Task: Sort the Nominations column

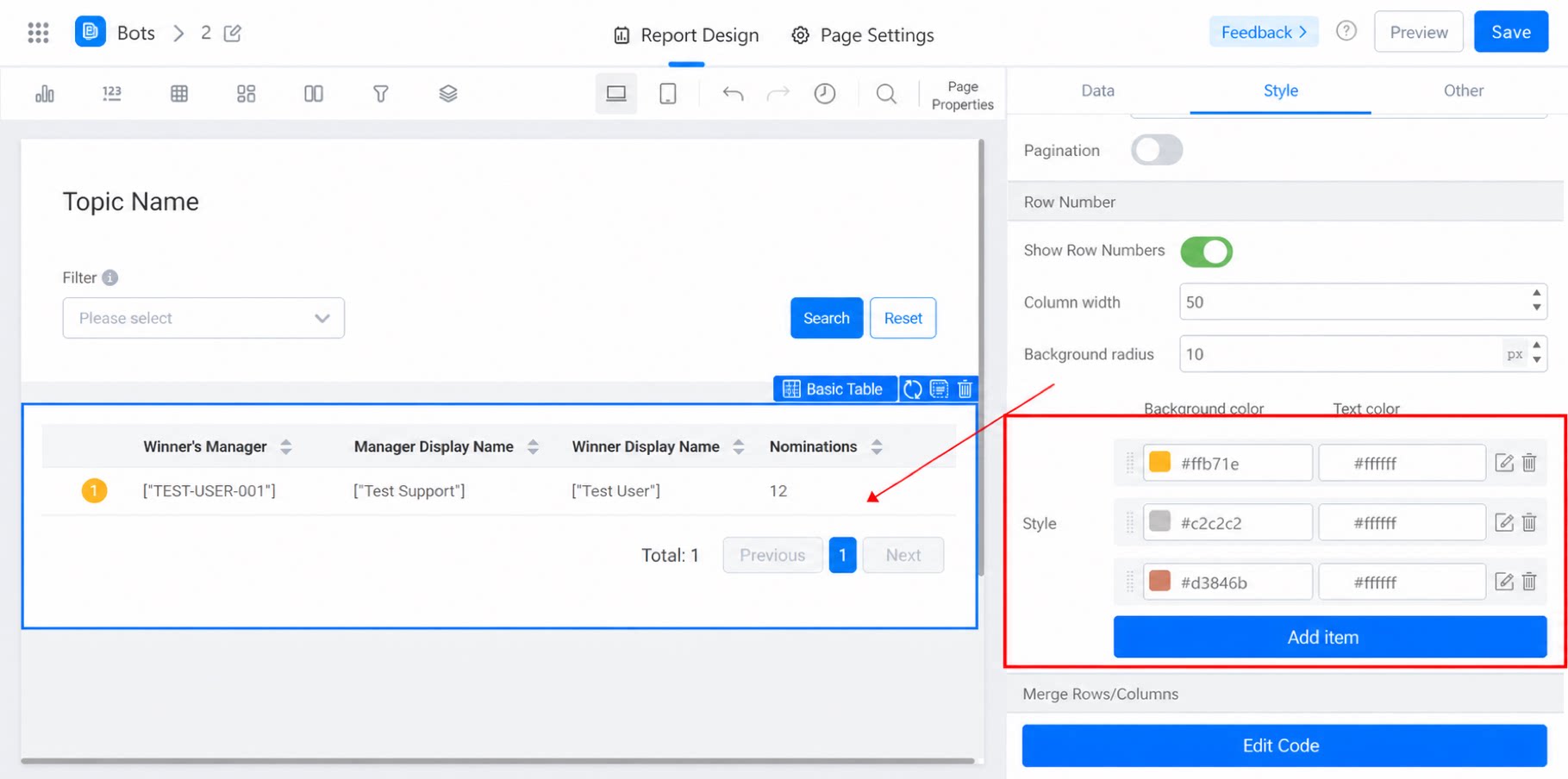Action: (x=877, y=446)
